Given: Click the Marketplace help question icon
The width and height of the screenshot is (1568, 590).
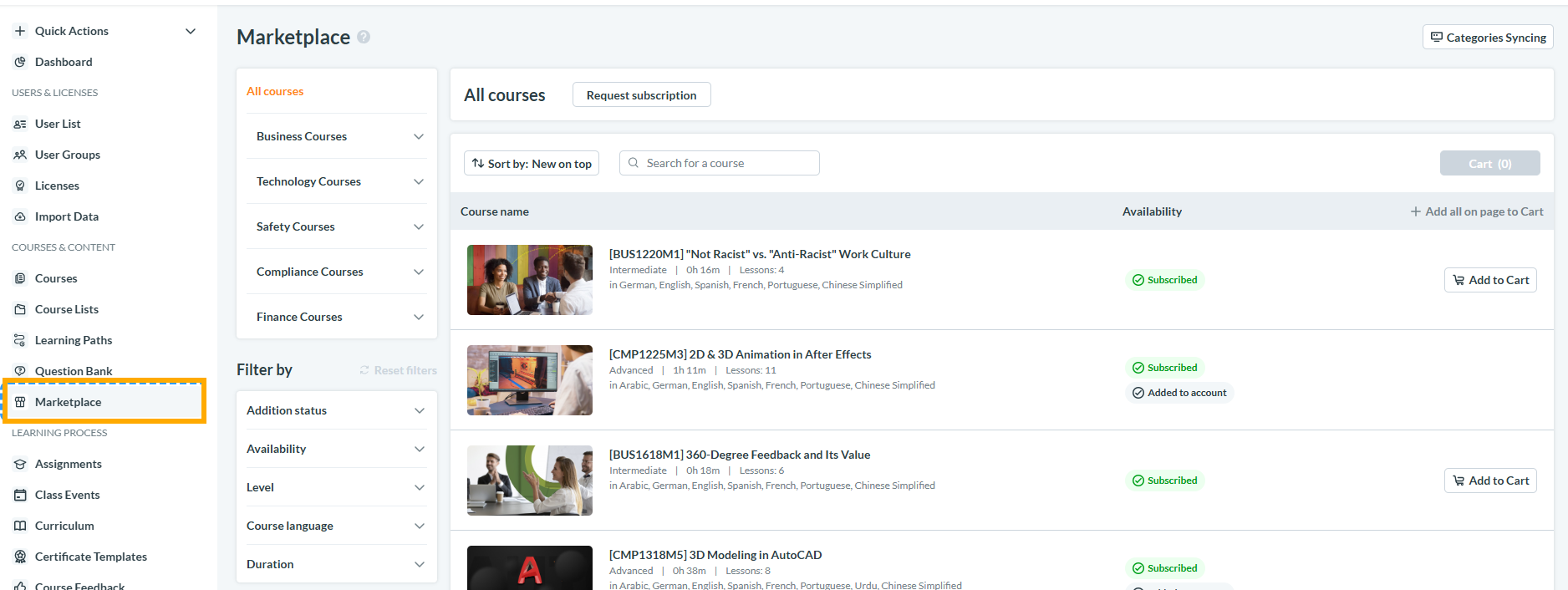Looking at the screenshot, I should click(364, 37).
